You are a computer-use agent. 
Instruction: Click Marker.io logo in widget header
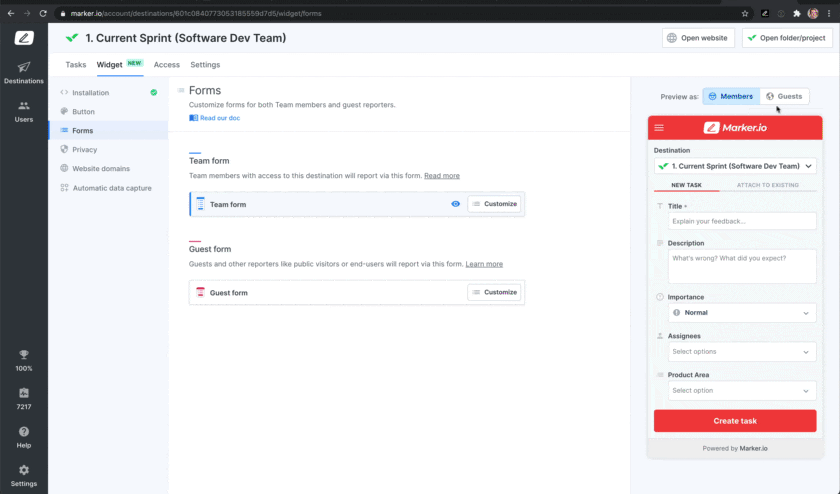tap(735, 128)
